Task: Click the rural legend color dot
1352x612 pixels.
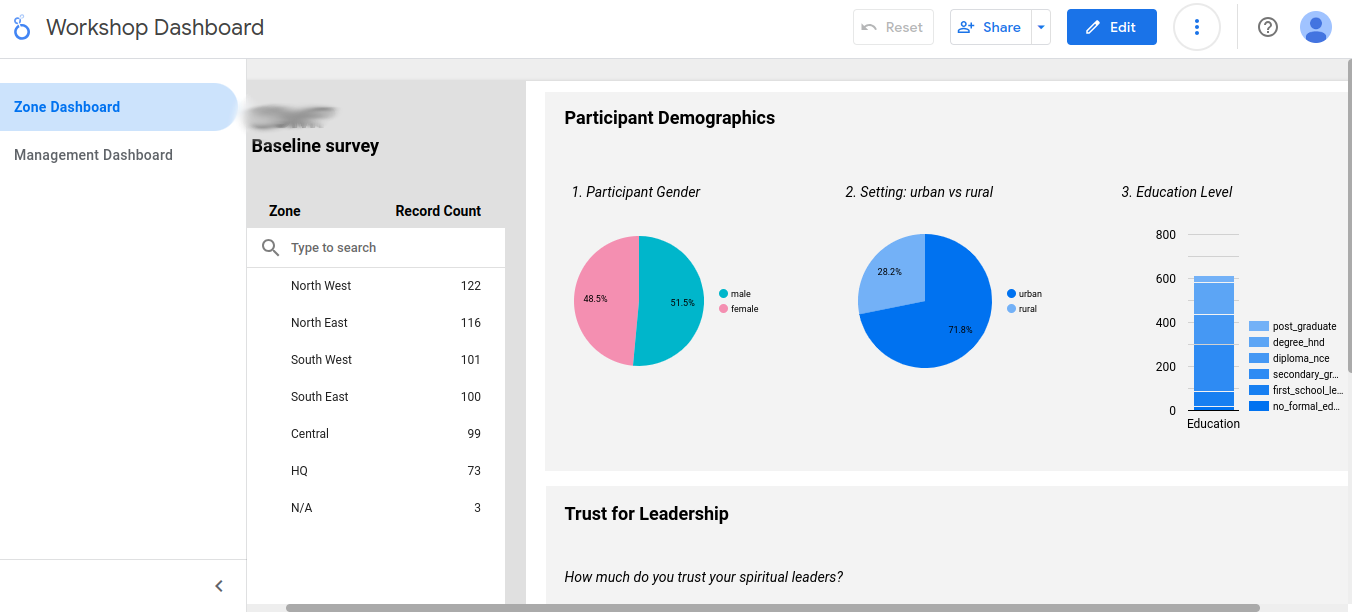Action: [x=1011, y=309]
